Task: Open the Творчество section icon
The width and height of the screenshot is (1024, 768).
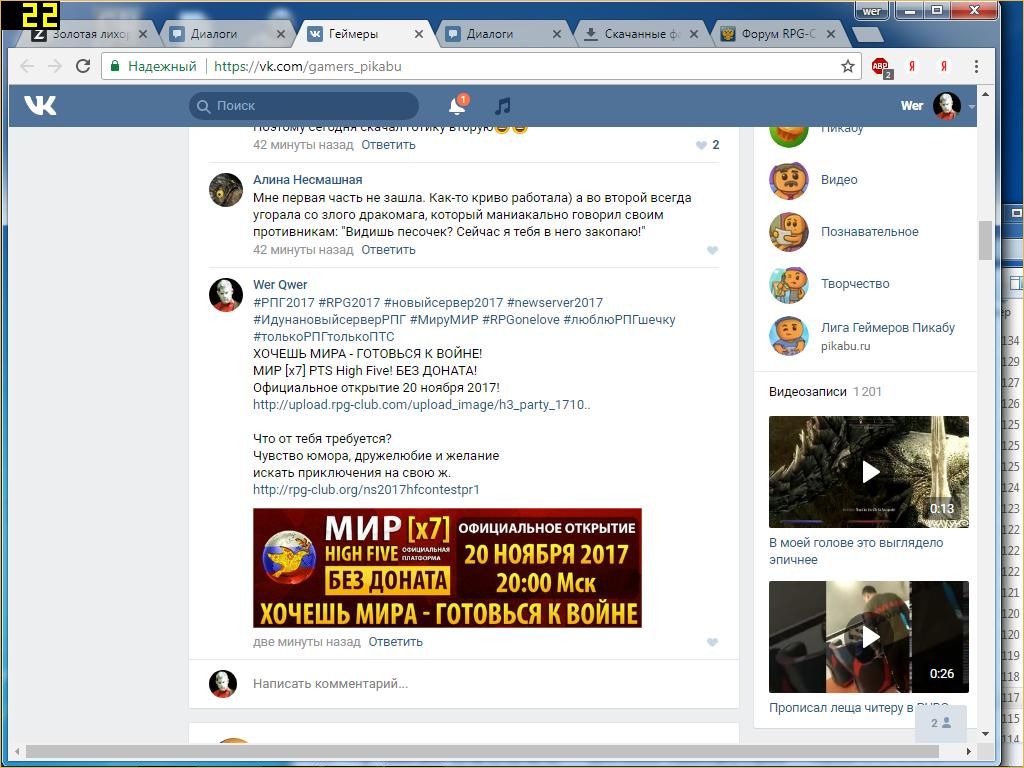Action: 789,284
